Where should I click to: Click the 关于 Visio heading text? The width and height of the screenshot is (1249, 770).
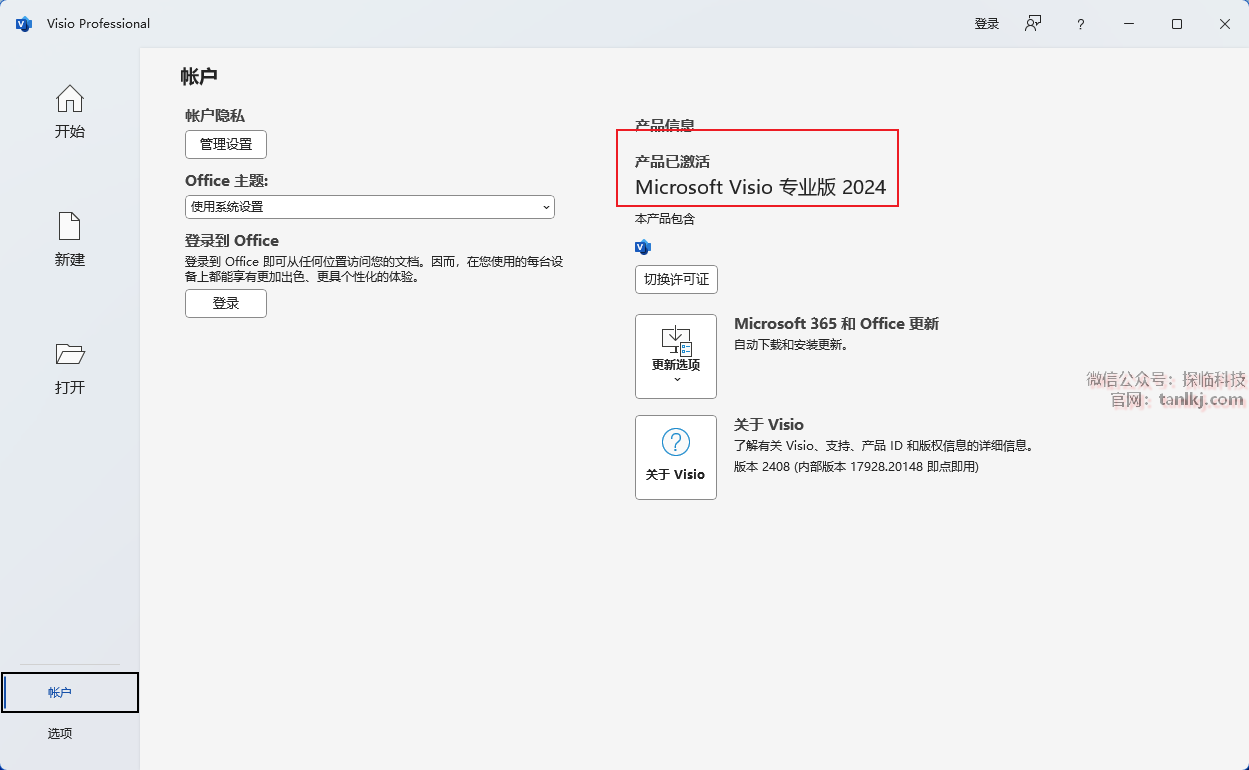769,425
